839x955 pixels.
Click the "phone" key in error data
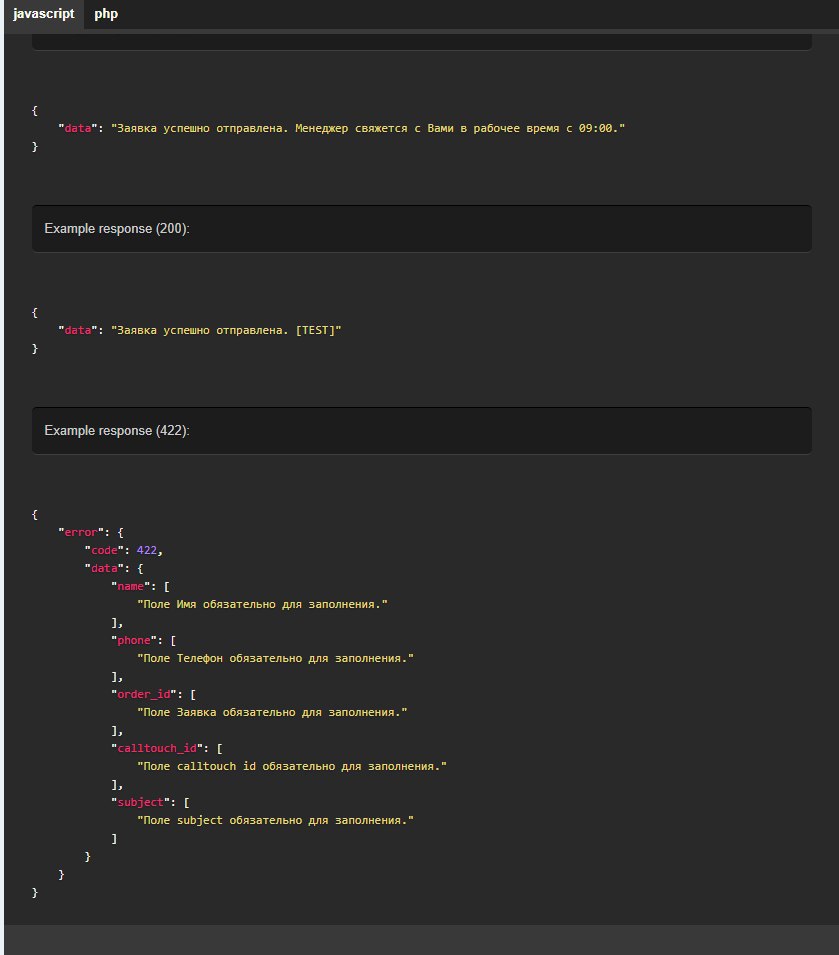click(x=134, y=640)
